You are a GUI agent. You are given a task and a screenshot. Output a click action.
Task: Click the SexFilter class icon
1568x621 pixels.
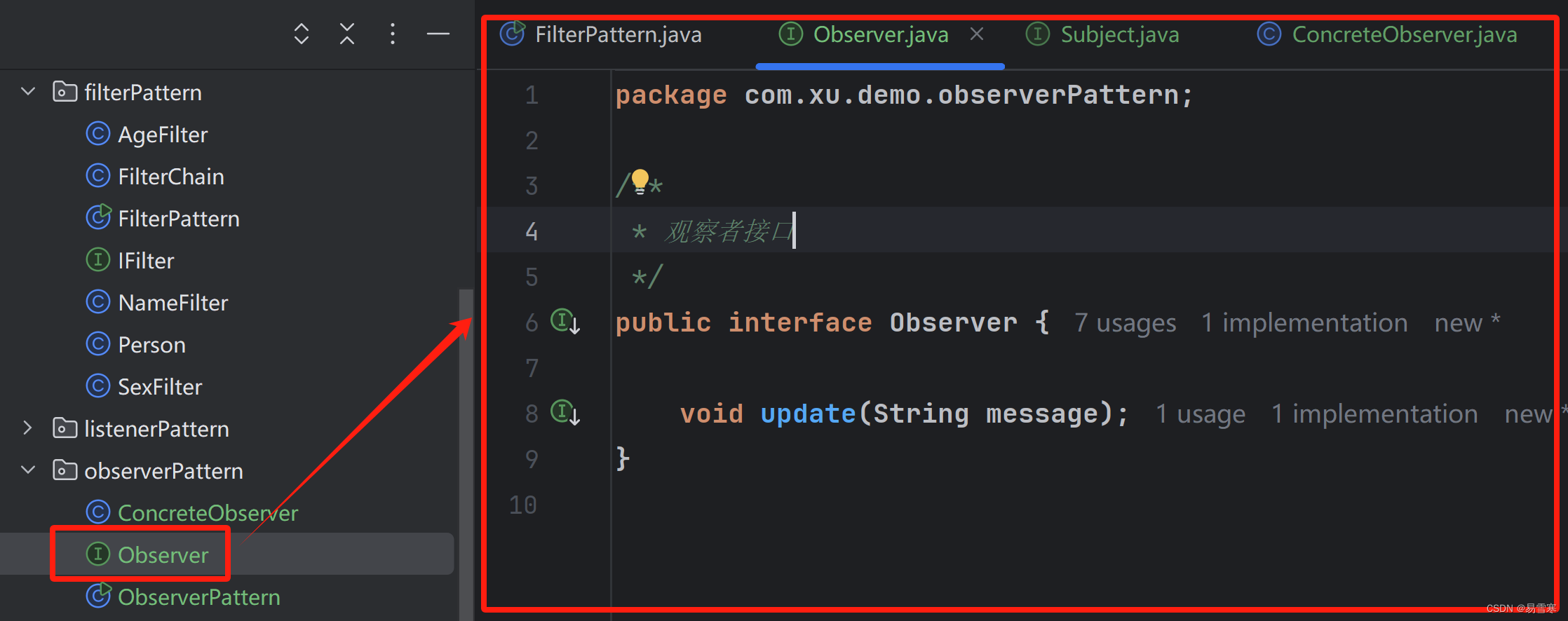[x=98, y=386]
